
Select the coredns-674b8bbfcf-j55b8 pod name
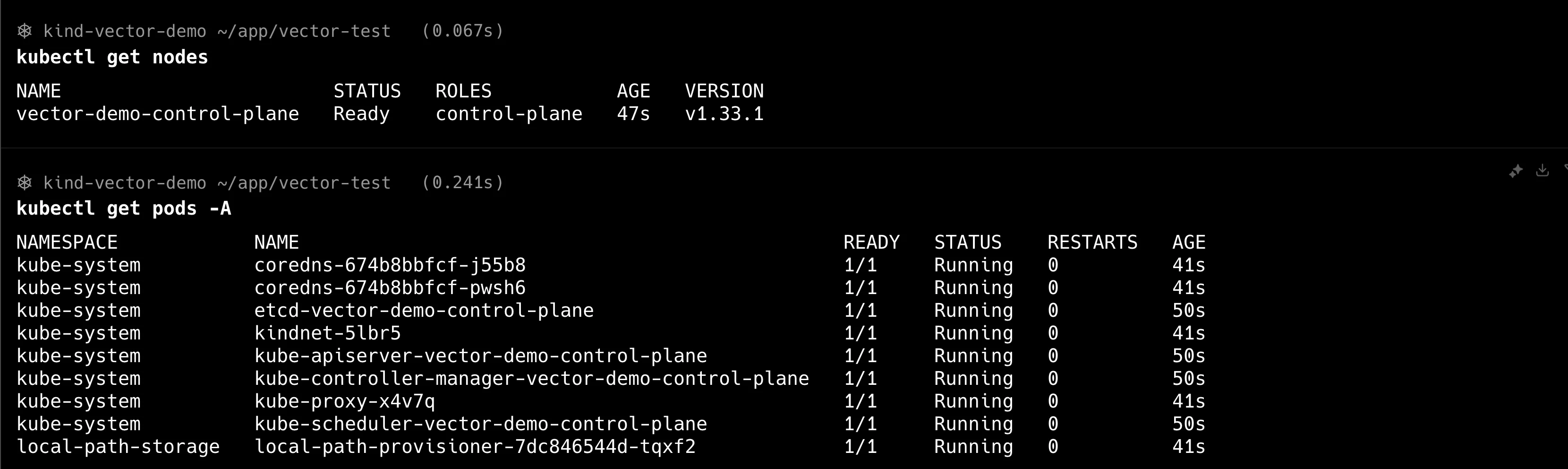(390, 265)
